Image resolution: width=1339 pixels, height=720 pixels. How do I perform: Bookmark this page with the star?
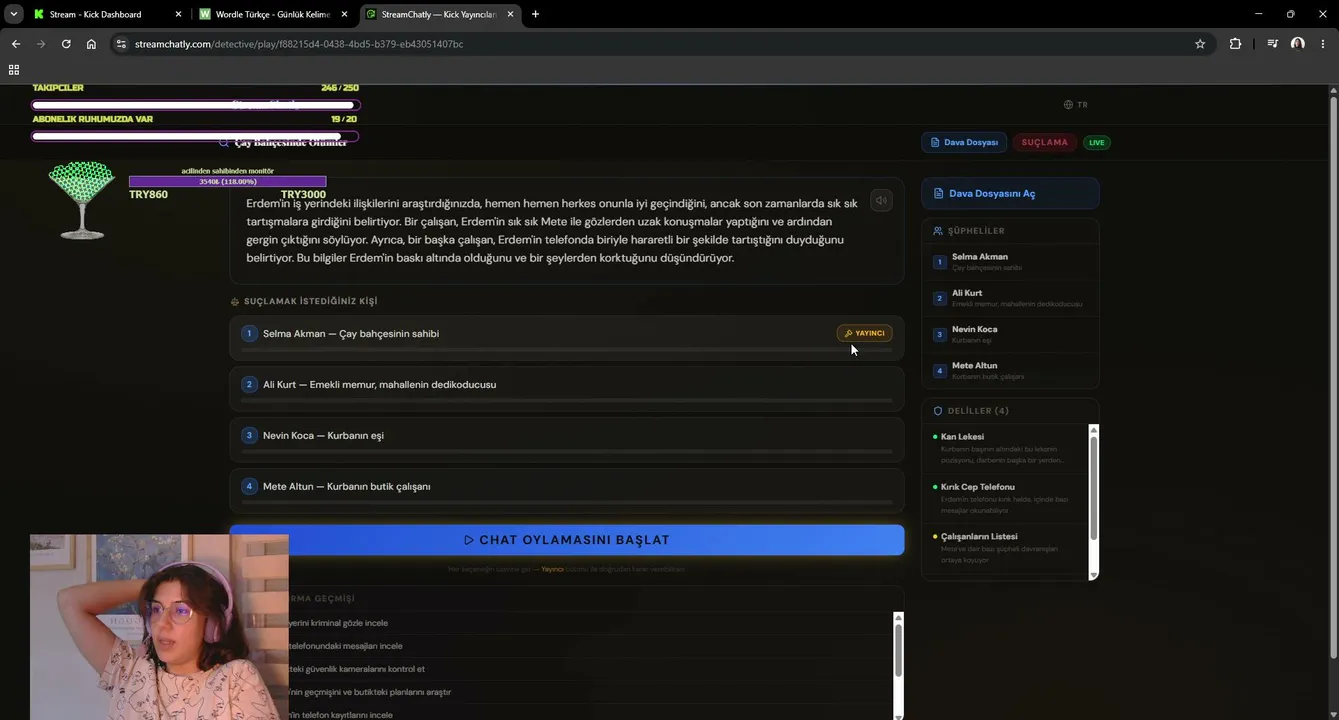coord(1200,44)
